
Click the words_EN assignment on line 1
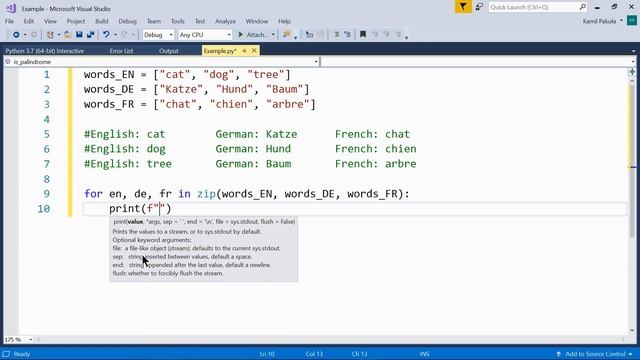click(x=187, y=75)
